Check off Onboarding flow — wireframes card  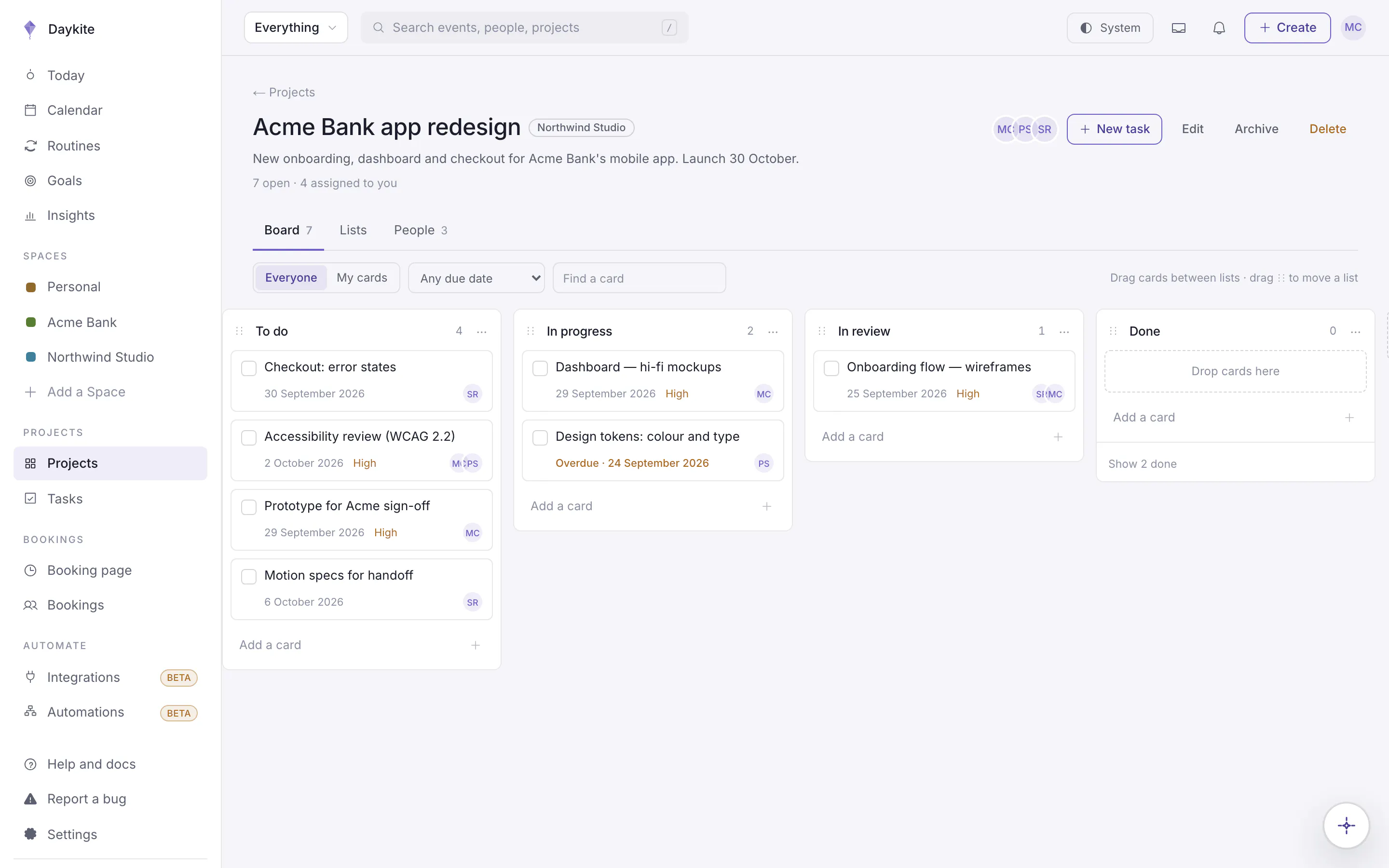pos(831,368)
